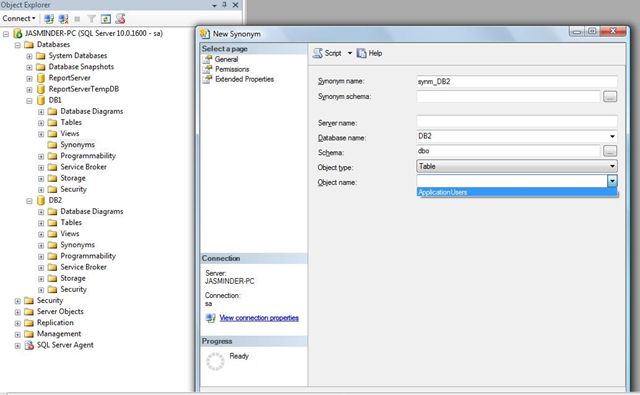Open View connection properties link
Image resolution: width=640 pixels, height=395 pixels.
[x=259, y=318]
